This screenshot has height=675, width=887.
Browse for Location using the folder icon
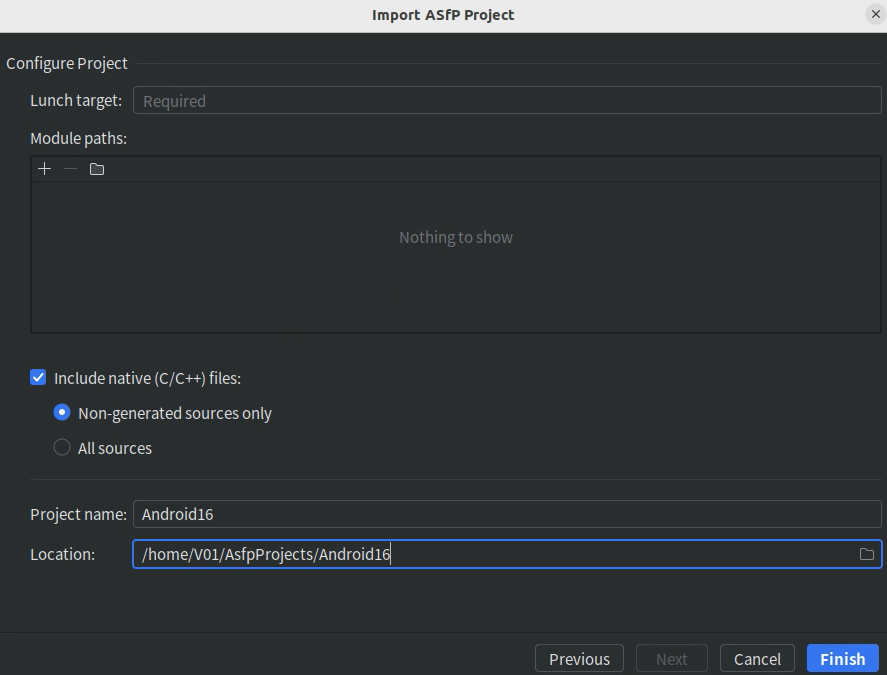tap(868, 552)
